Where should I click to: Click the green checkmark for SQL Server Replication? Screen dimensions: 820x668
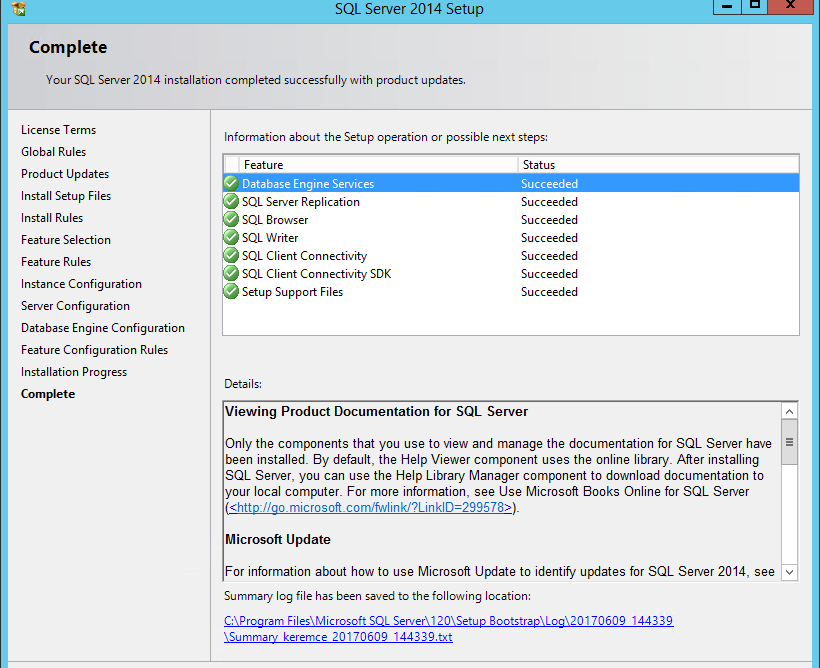[x=230, y=201]
